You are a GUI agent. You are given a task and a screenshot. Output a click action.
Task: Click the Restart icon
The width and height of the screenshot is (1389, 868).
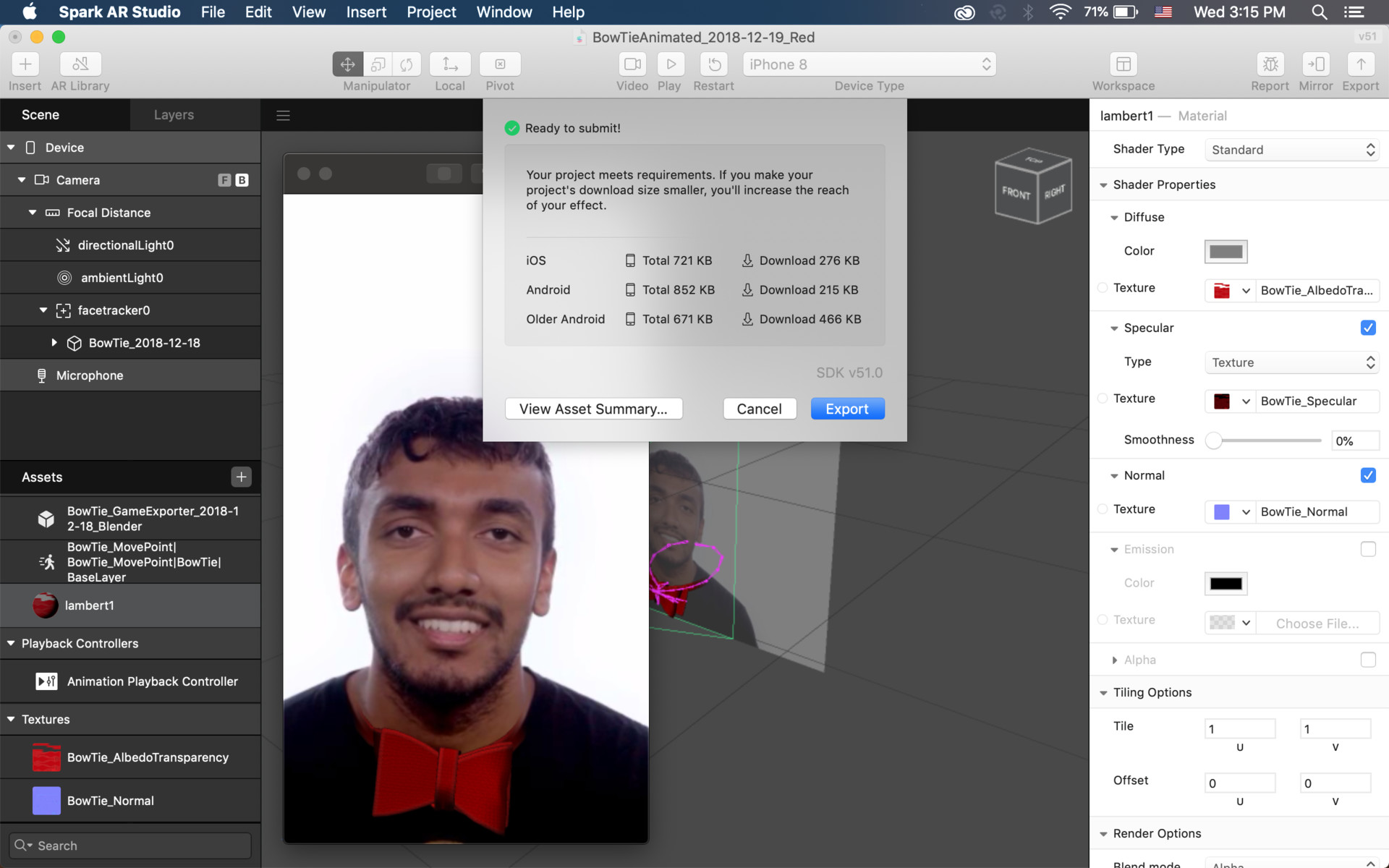[x=714, y=64]
